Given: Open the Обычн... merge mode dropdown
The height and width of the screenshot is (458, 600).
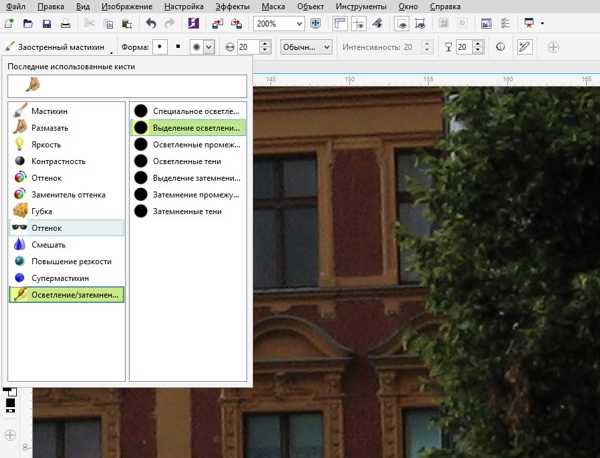Looking at the screenshot, I should pos(305,47).
